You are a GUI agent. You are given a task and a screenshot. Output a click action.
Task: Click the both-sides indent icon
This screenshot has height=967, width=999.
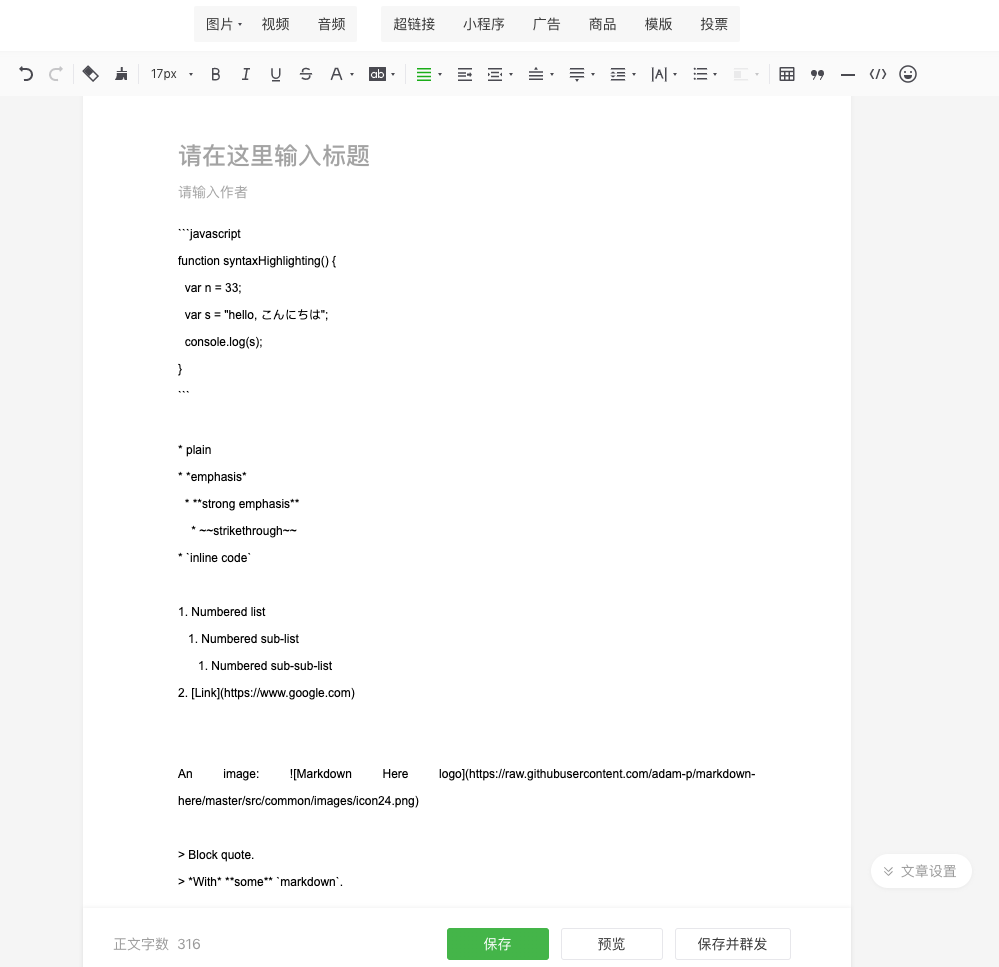click(464, 74)
